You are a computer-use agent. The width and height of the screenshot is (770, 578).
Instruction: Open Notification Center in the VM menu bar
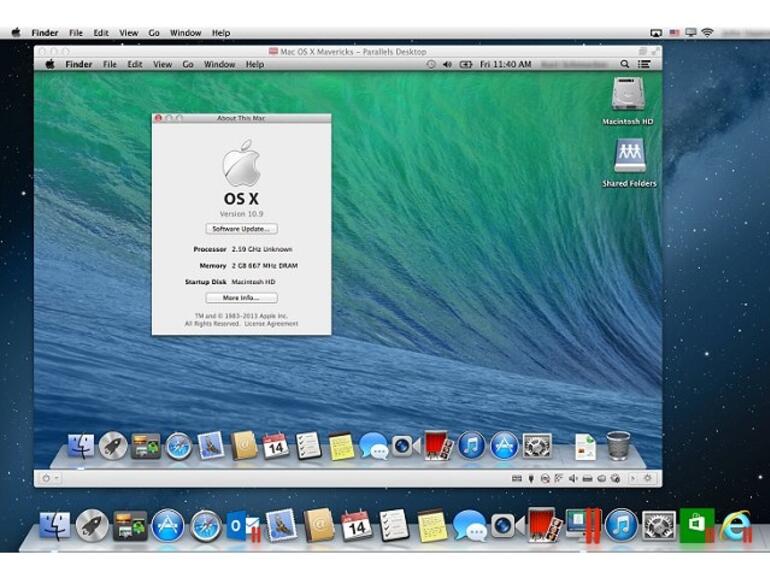click(647, 64)
